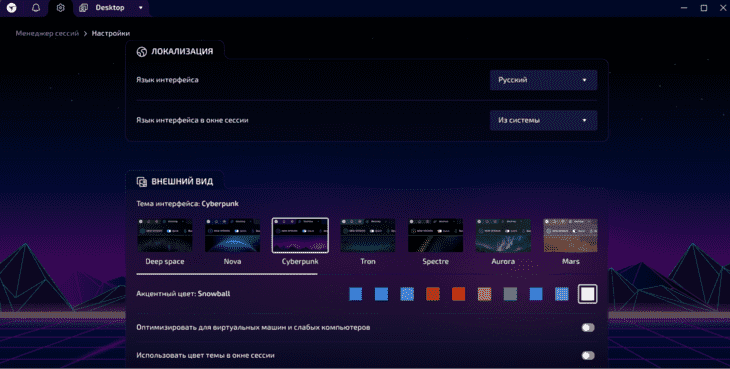Open the Язык интерфейса dropdown showing Русский

click(x=543, y=80)
